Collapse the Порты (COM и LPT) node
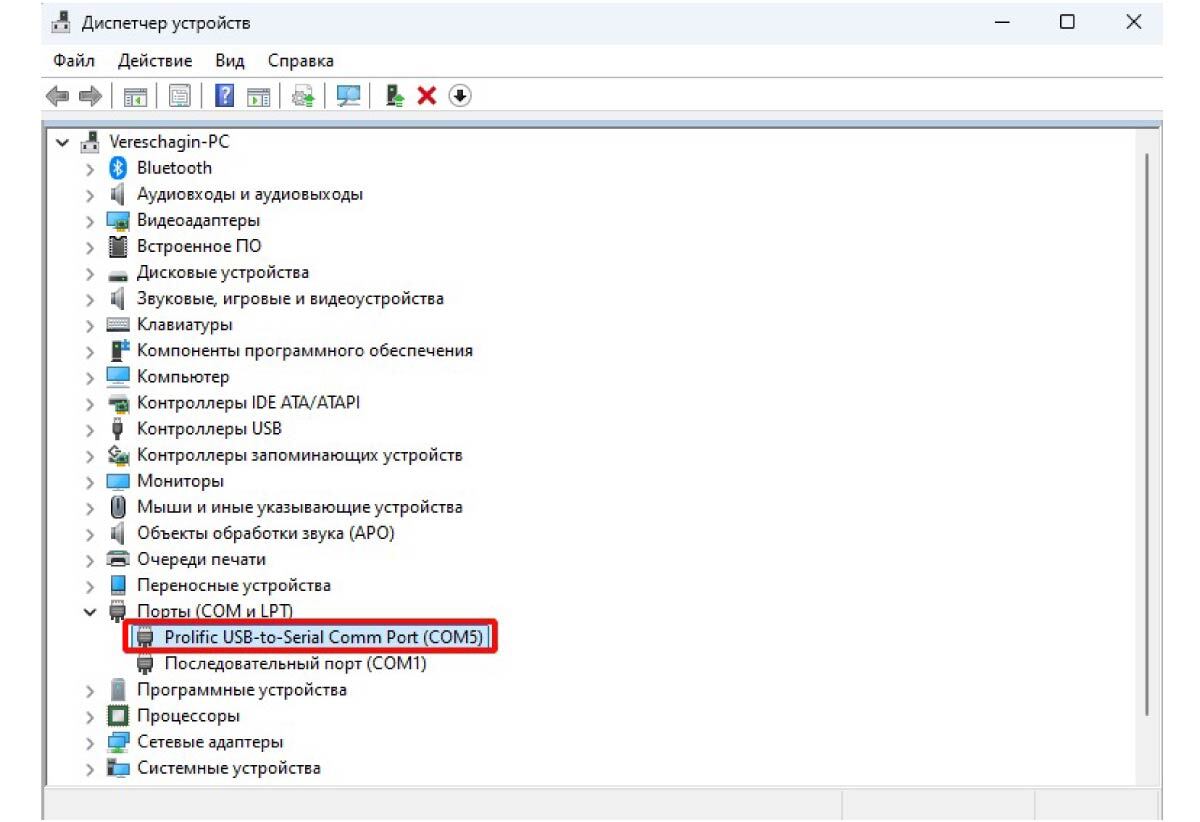 (91, 611)
